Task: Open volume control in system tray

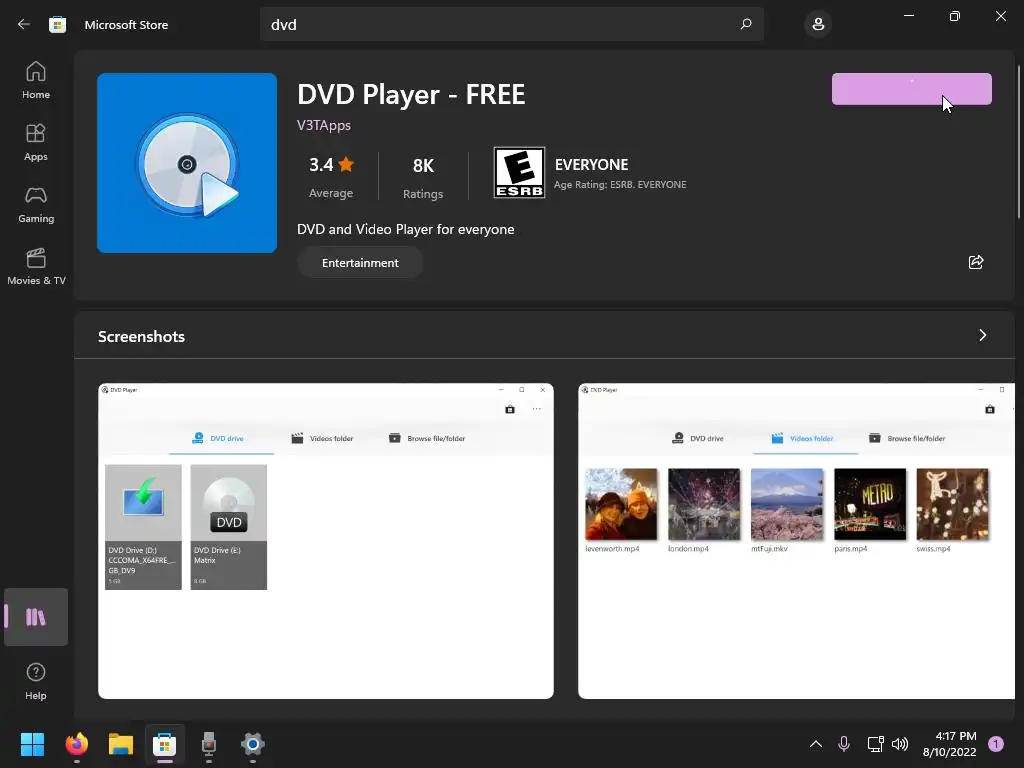Action: (x=900, y=744)
